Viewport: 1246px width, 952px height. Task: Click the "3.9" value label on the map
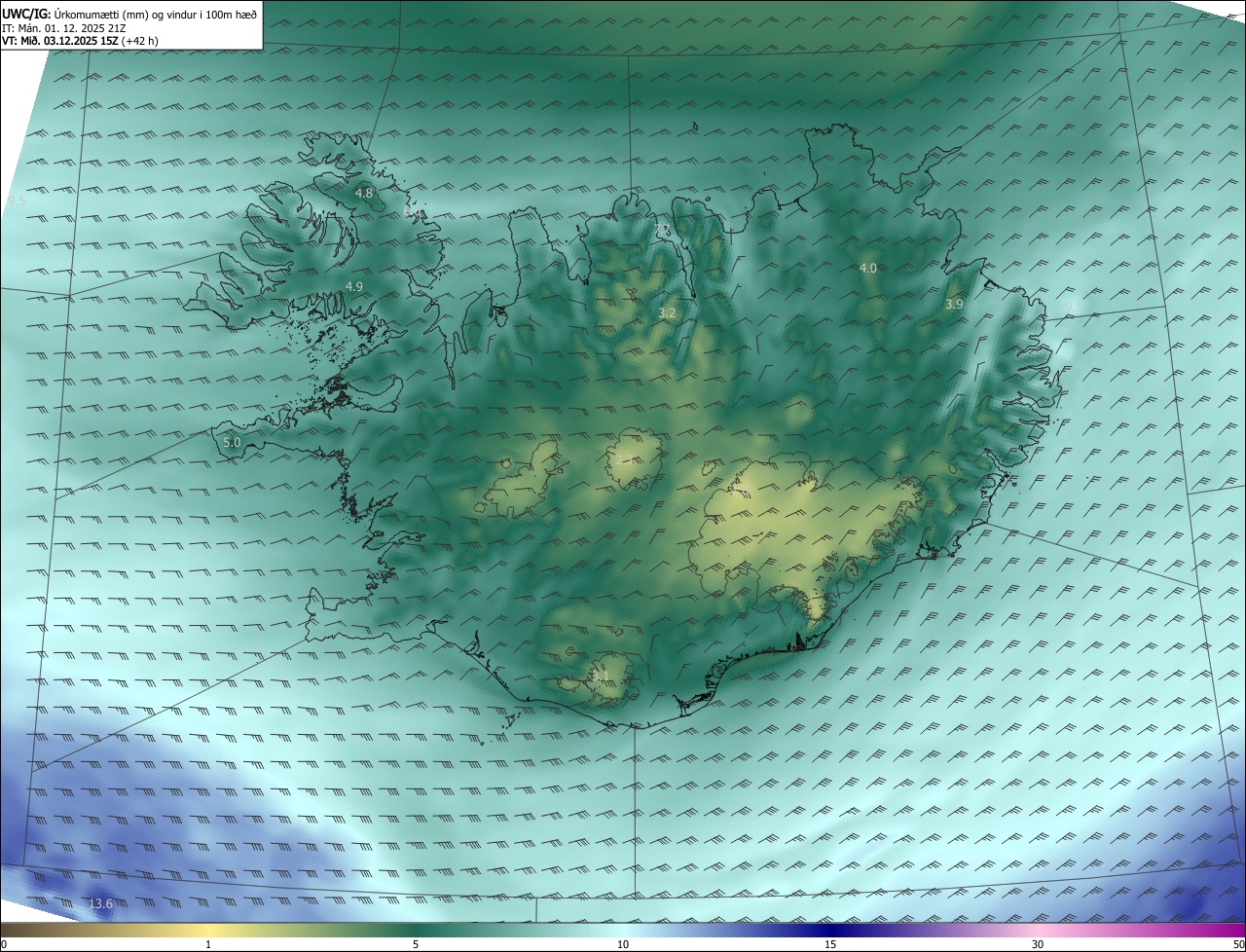point(954,304)
